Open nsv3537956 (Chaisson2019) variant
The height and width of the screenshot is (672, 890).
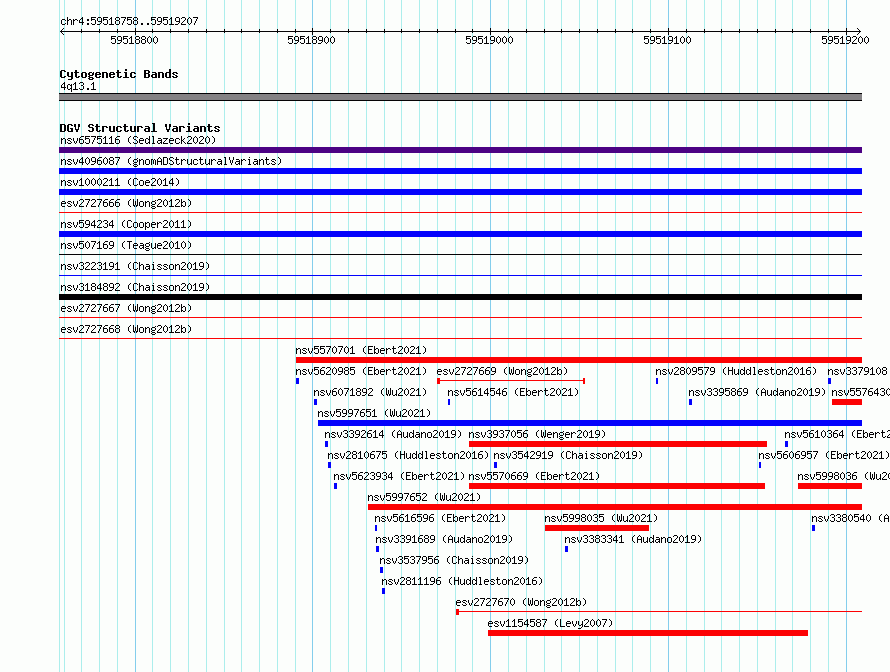click(454, 560)
